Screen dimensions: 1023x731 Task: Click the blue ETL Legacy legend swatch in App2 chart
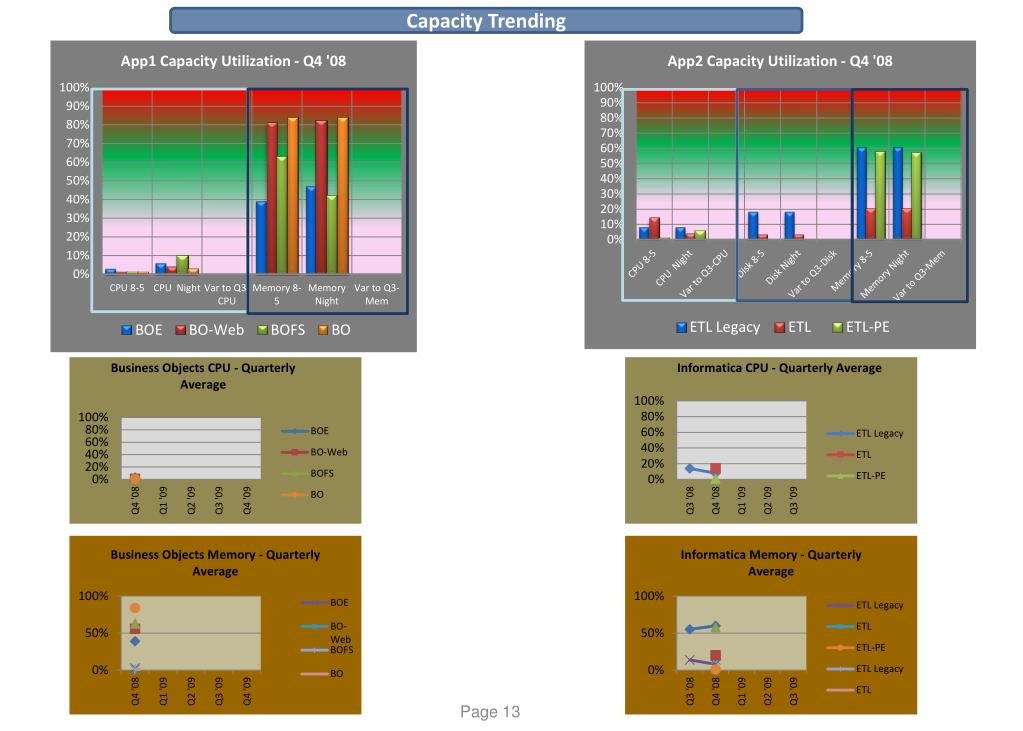[682, 328]
